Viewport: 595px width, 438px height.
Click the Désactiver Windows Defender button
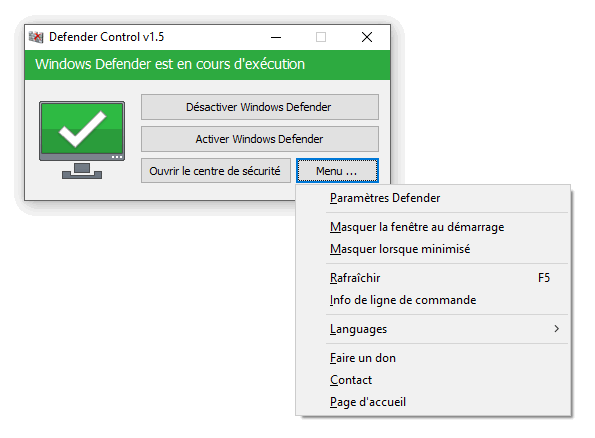point(260,107)
